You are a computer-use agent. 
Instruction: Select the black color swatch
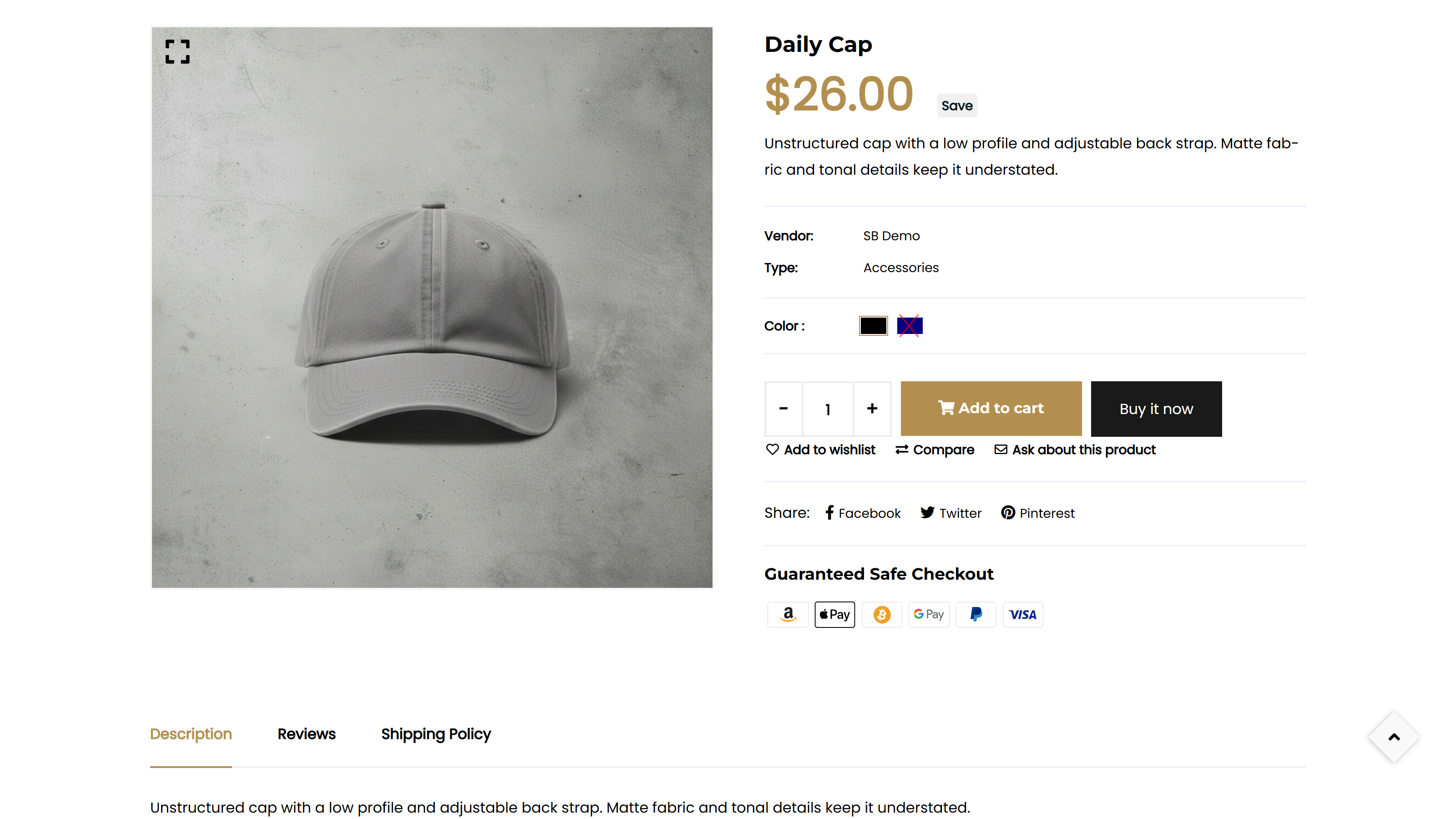pyautogui.click(x=873, y=326)
